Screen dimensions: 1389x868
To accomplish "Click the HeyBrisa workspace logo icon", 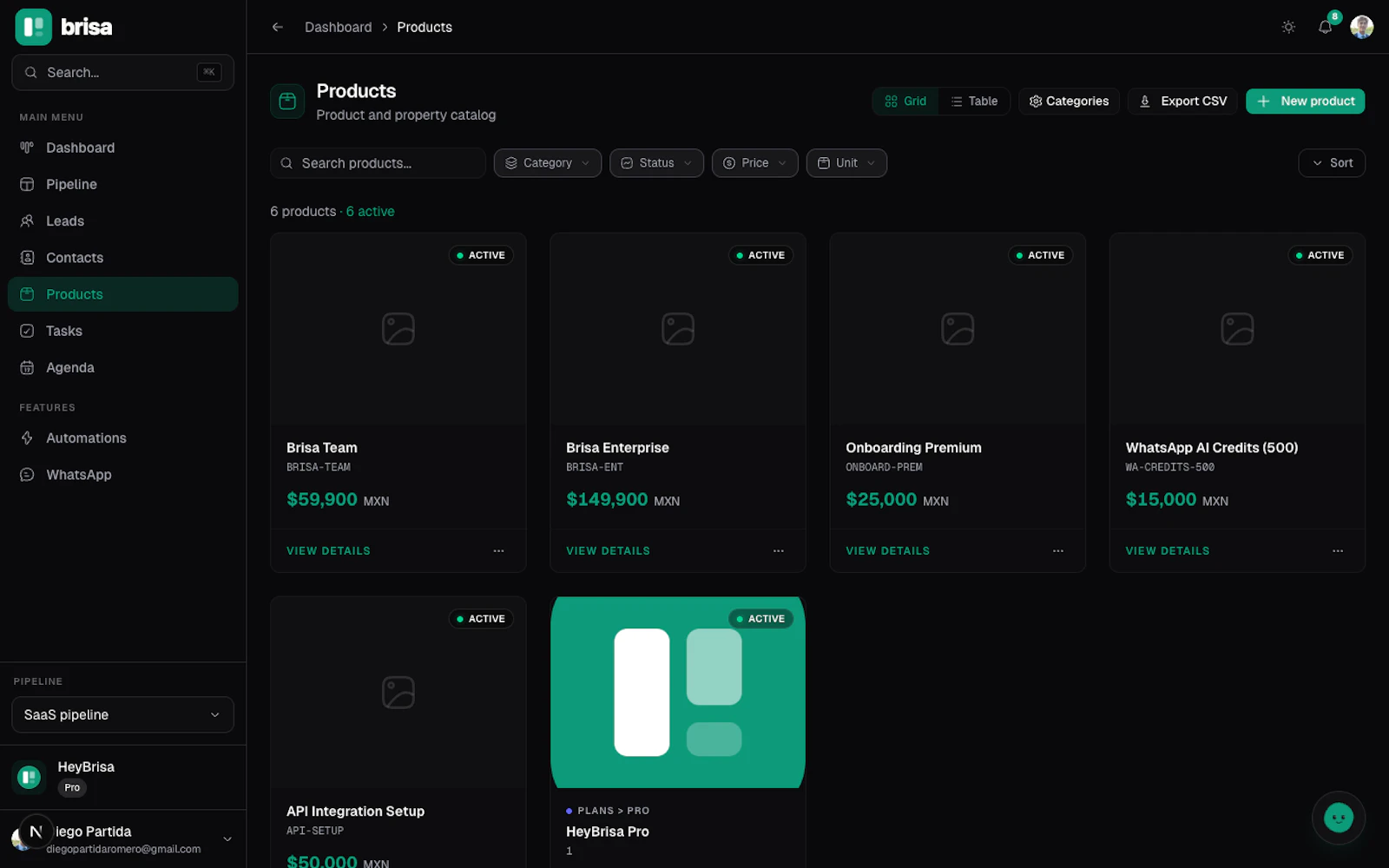I will 30,777.
